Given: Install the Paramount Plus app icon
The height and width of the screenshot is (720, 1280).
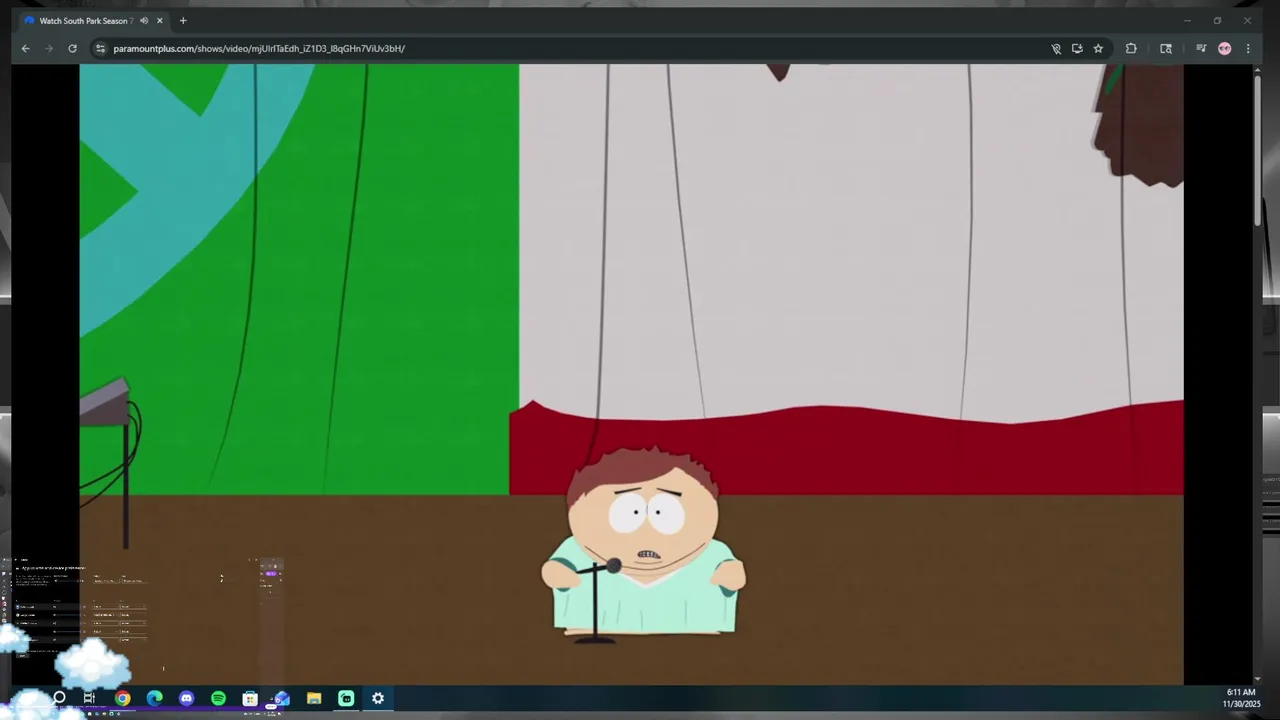Looking at the screenshot, I should point(1077,48).
